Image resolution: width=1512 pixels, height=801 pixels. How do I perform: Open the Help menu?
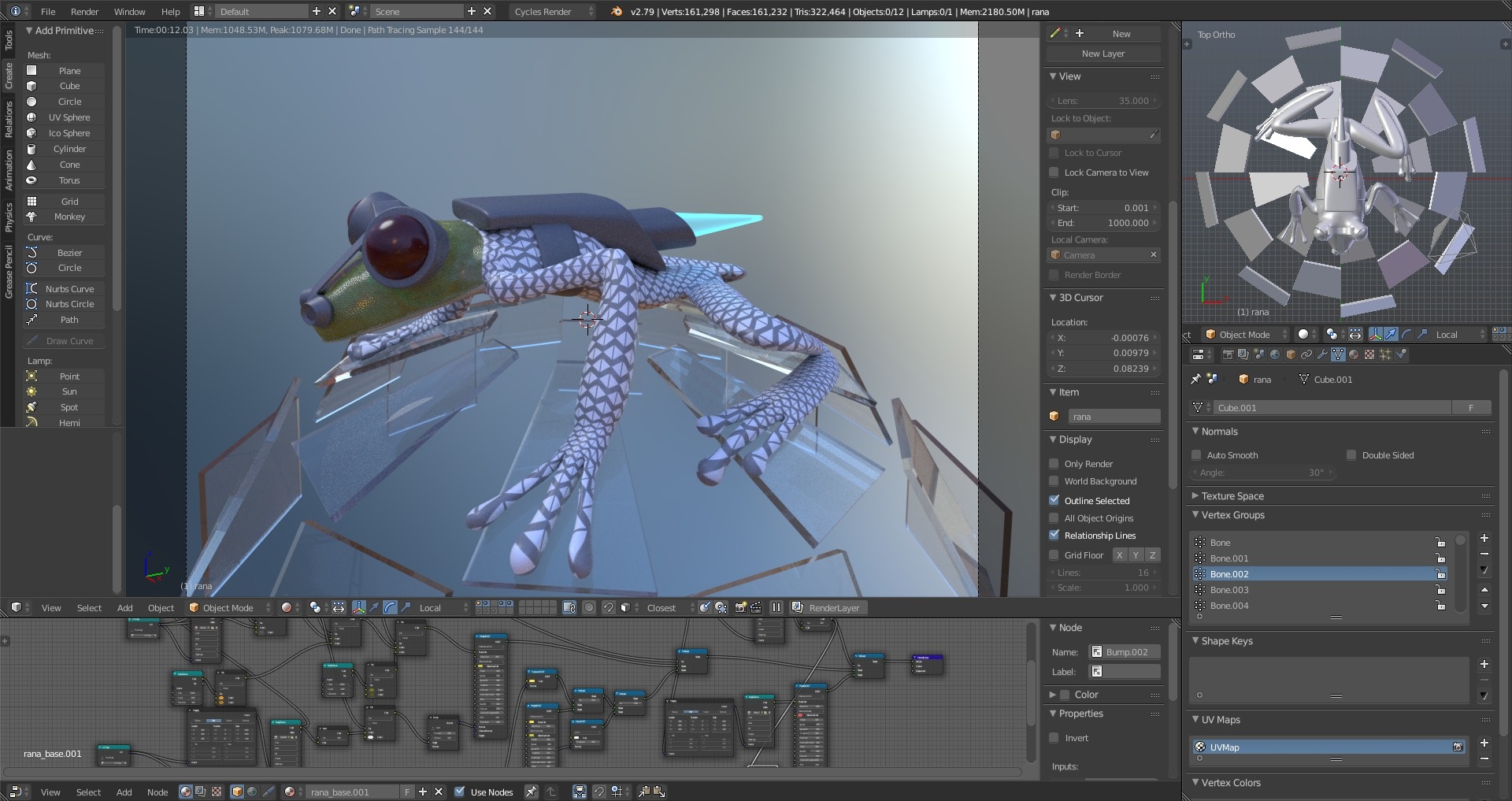(x=170, y=11)
